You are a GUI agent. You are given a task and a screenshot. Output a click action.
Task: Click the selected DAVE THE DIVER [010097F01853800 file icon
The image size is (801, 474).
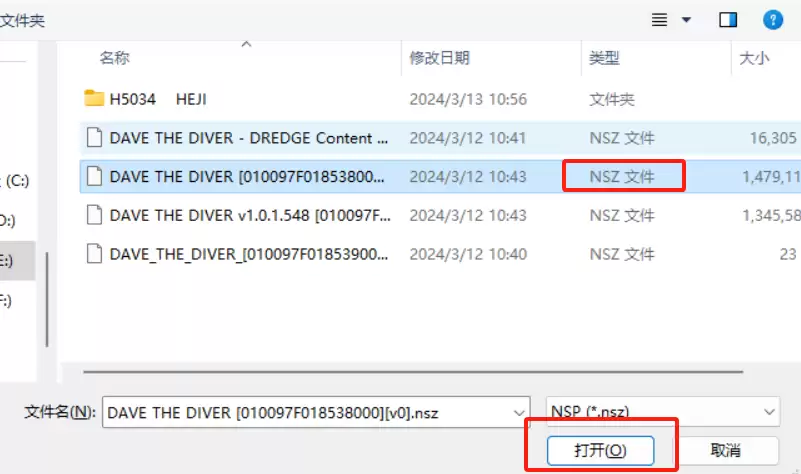(94, 176)
